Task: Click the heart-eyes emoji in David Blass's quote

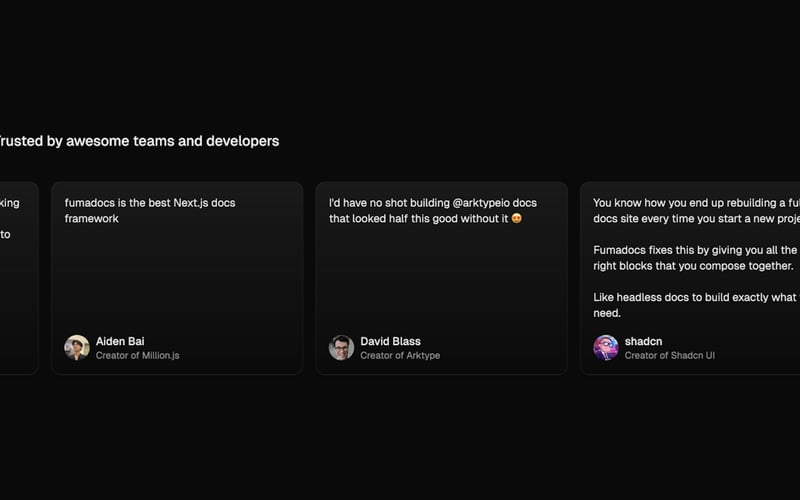Action: [x=516, y=218]
